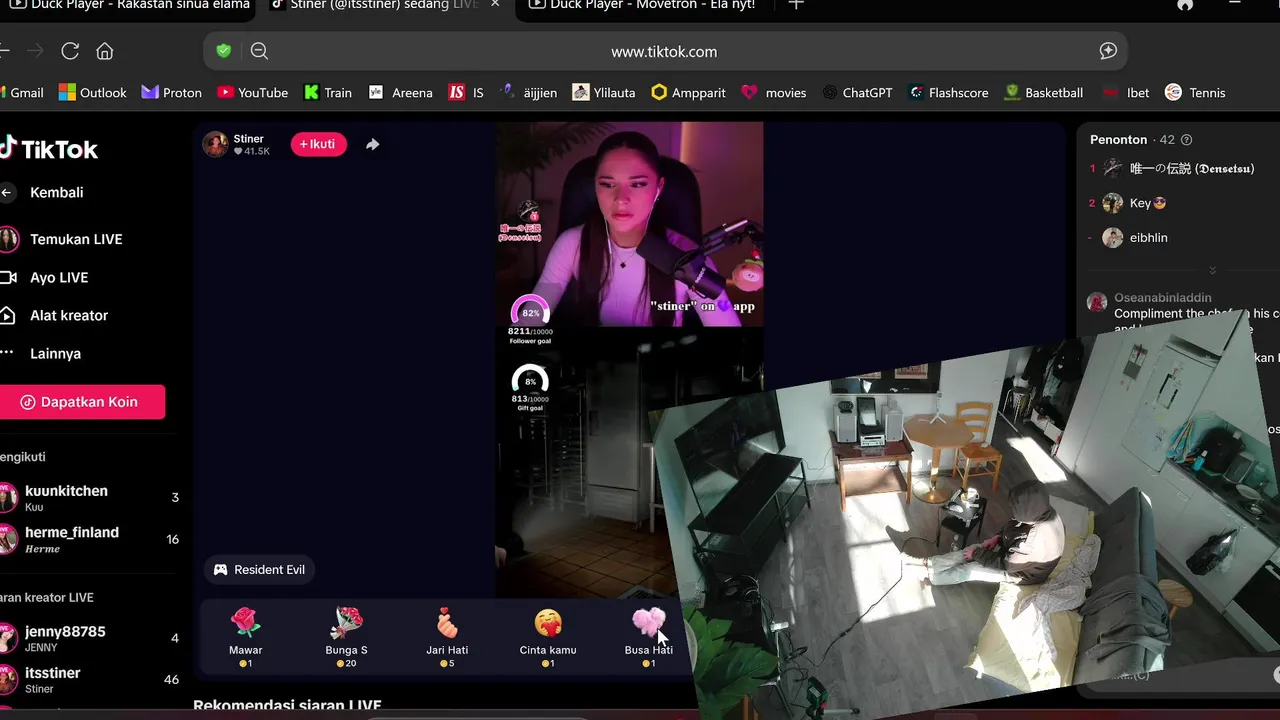The image size is (1280, 720).
Task: Open the äijjien bookmark
Action: [x=528, y=92]
